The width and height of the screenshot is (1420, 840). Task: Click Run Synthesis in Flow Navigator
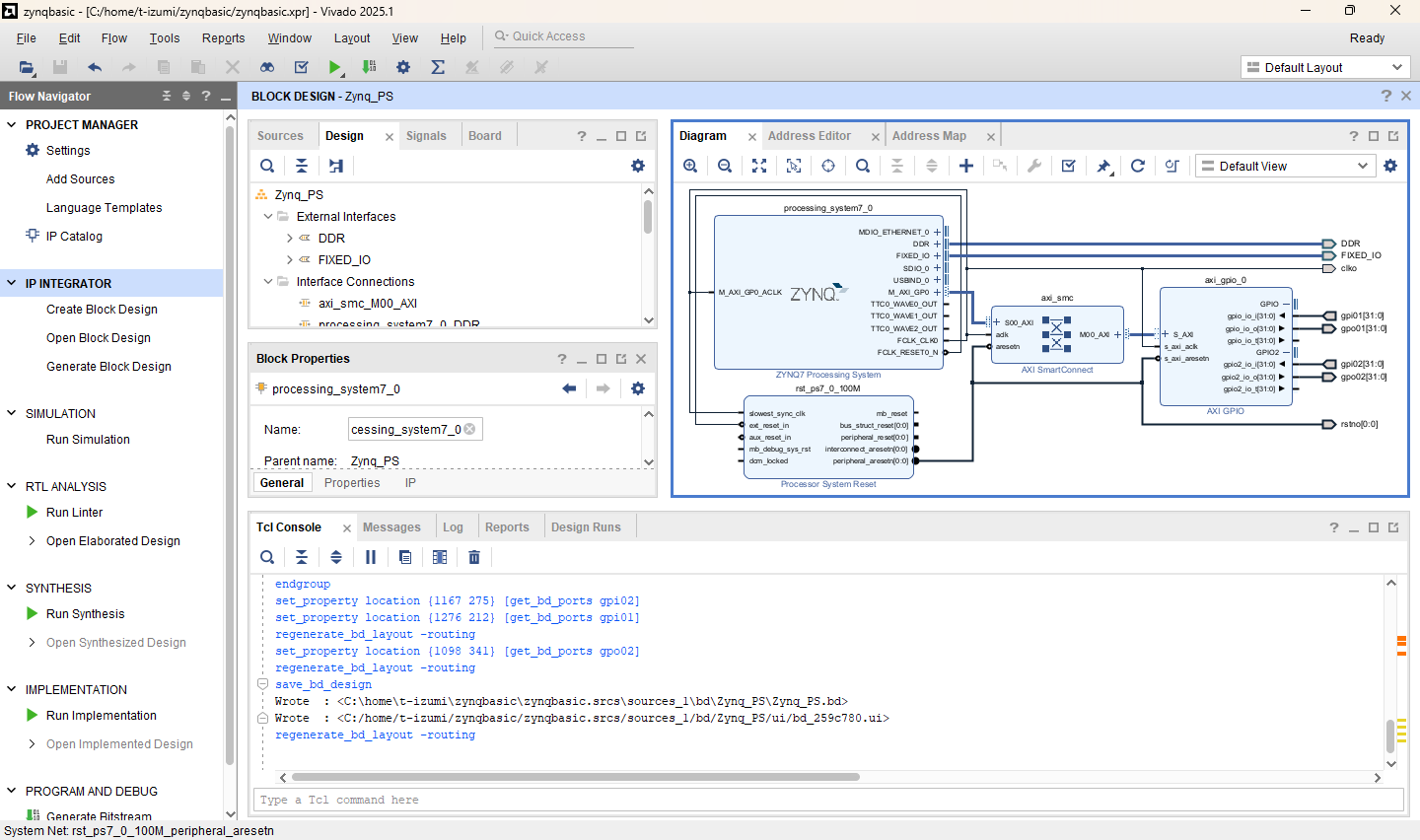[85, 613]
